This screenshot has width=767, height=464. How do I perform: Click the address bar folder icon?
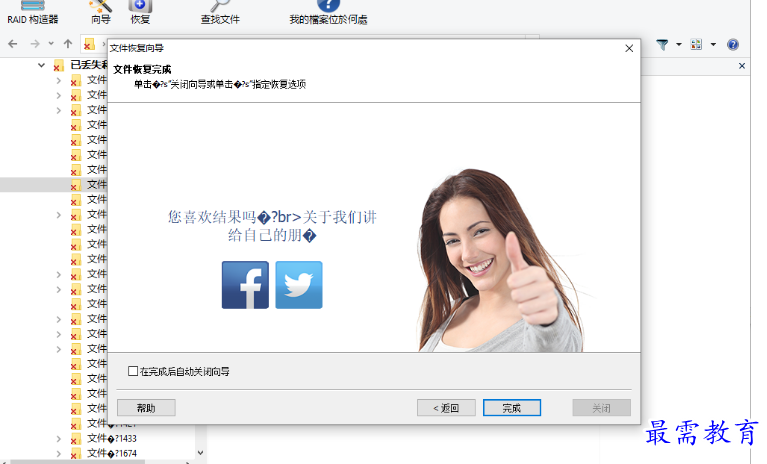pyautogui.click(x=89, y=44)
